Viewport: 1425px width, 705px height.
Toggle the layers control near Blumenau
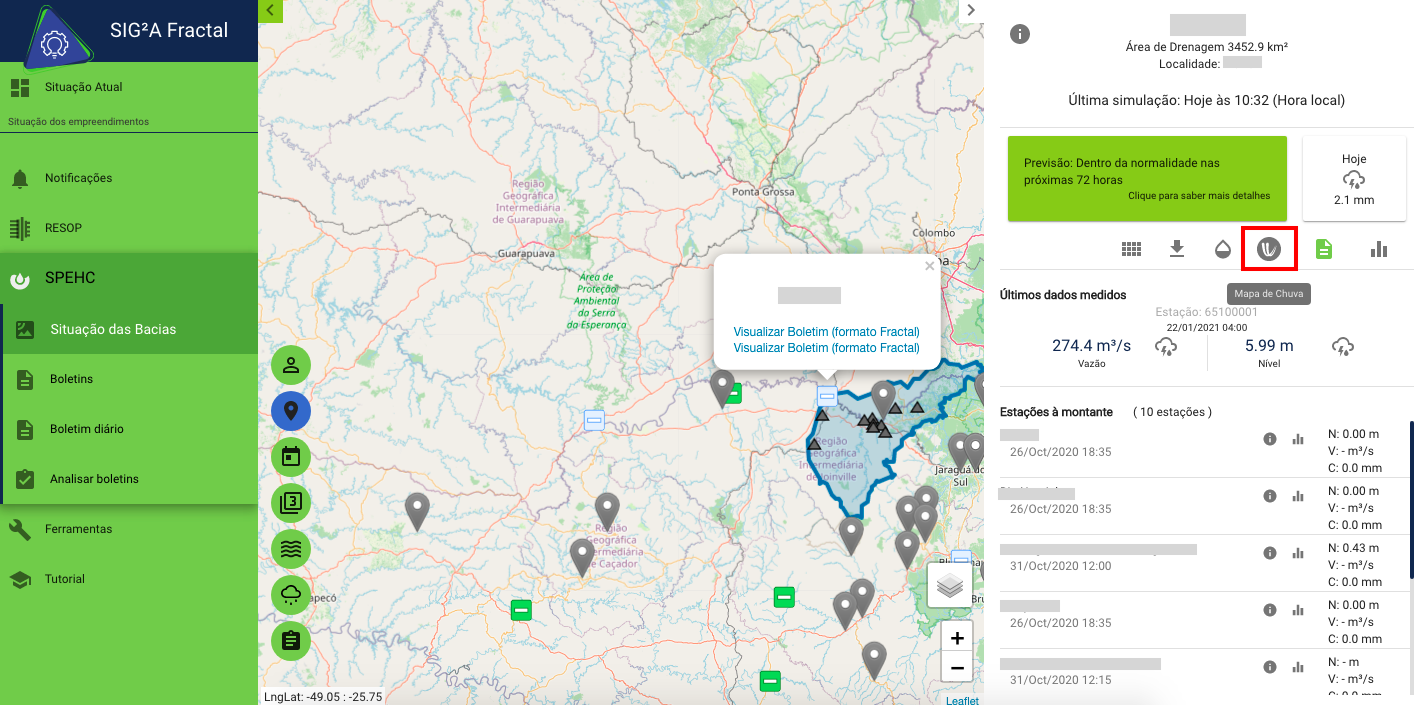[948, 585]
